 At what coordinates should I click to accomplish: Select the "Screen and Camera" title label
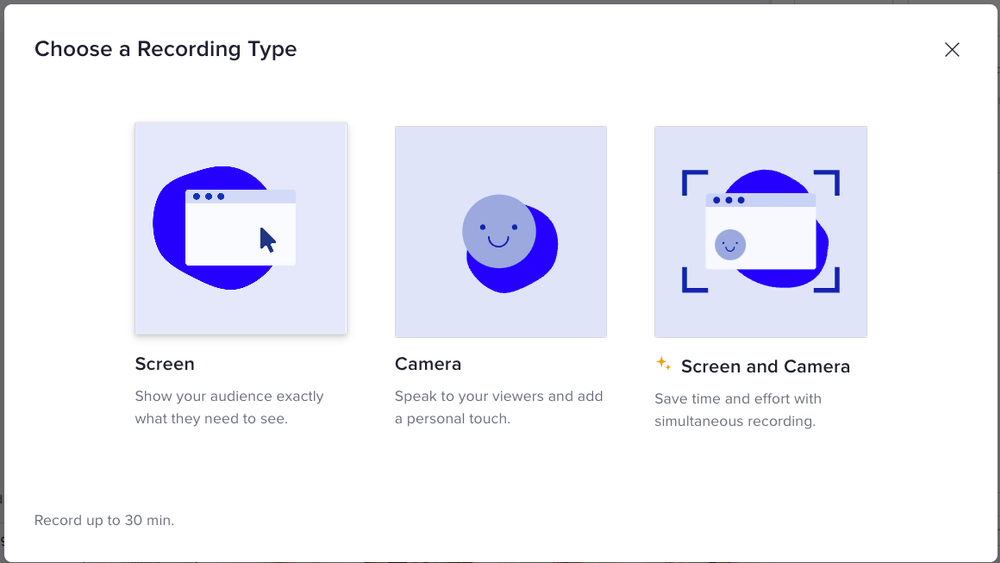pyautogui.click(x=765, y=367)
